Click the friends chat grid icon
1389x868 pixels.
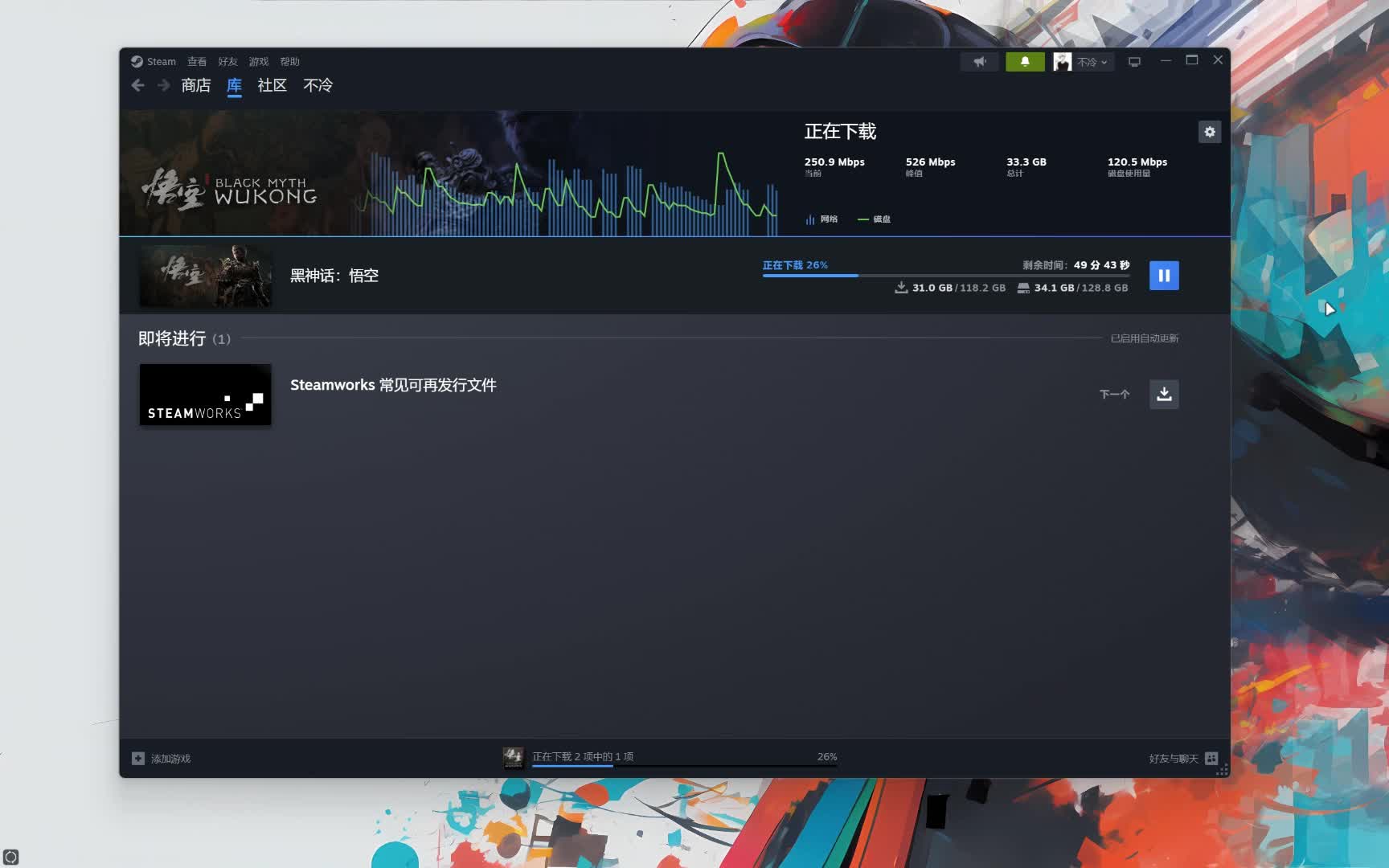(1211, 759)
